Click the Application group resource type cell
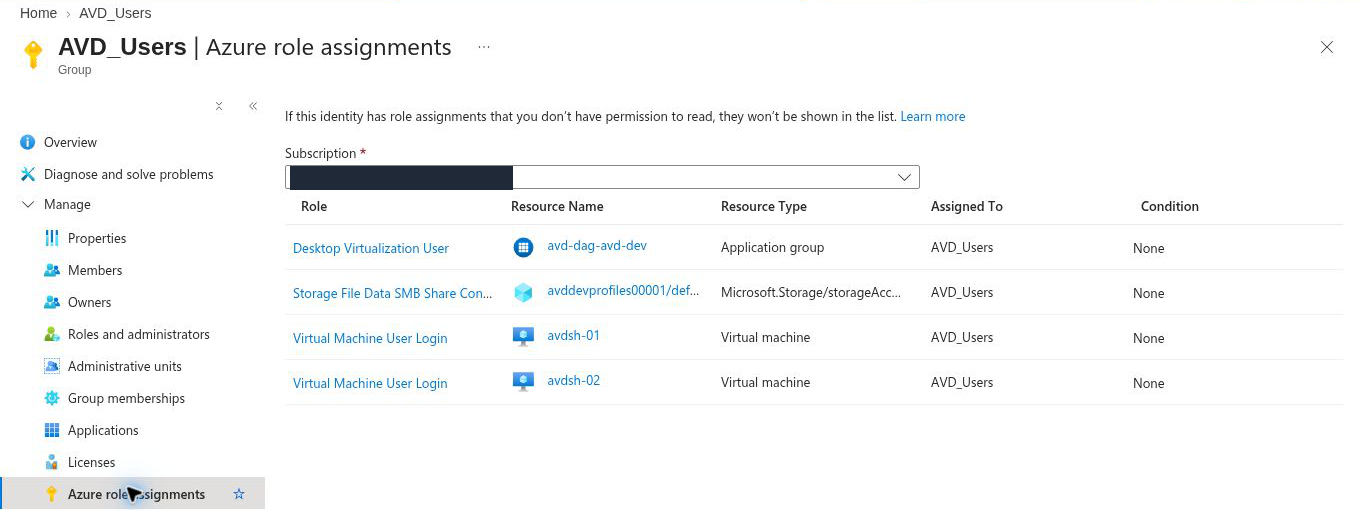Screen dimensions: 1363x510 773,247
